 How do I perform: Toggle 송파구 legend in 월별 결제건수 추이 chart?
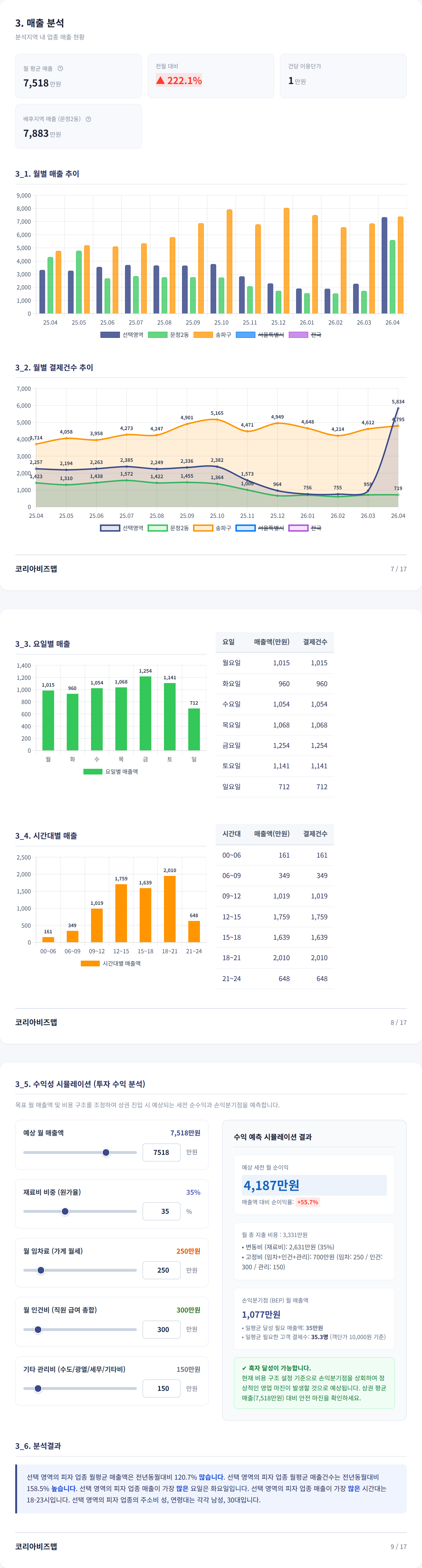(x=212, y=528)
